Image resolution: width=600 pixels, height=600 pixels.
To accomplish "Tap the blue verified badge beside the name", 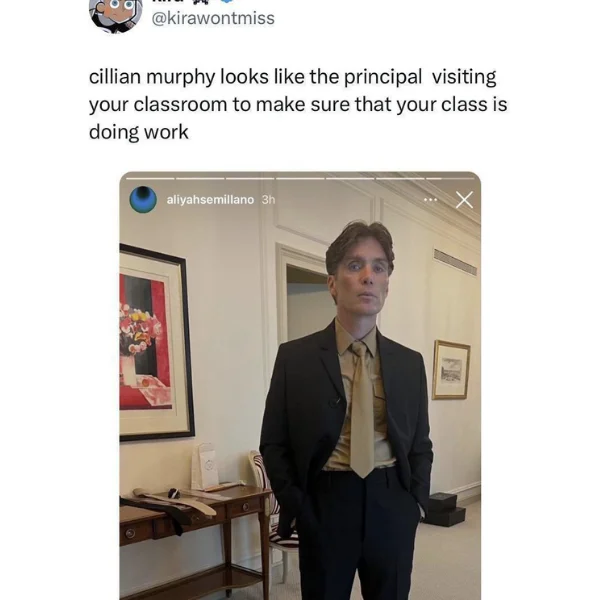I will click(227, 1).
